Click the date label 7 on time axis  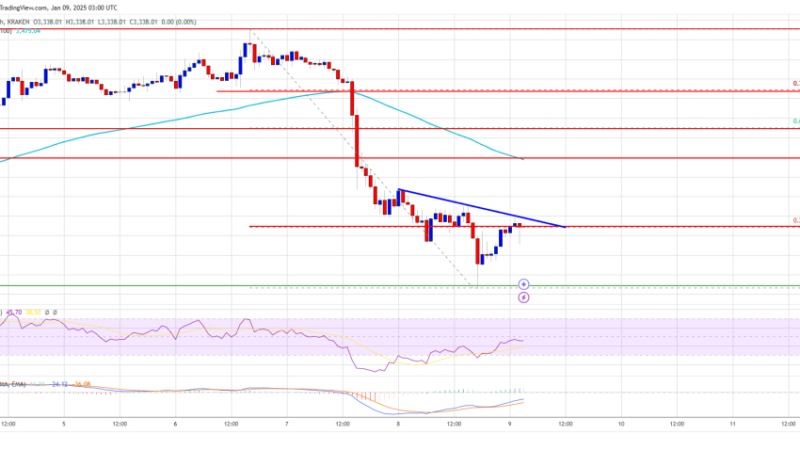point(287,424)
